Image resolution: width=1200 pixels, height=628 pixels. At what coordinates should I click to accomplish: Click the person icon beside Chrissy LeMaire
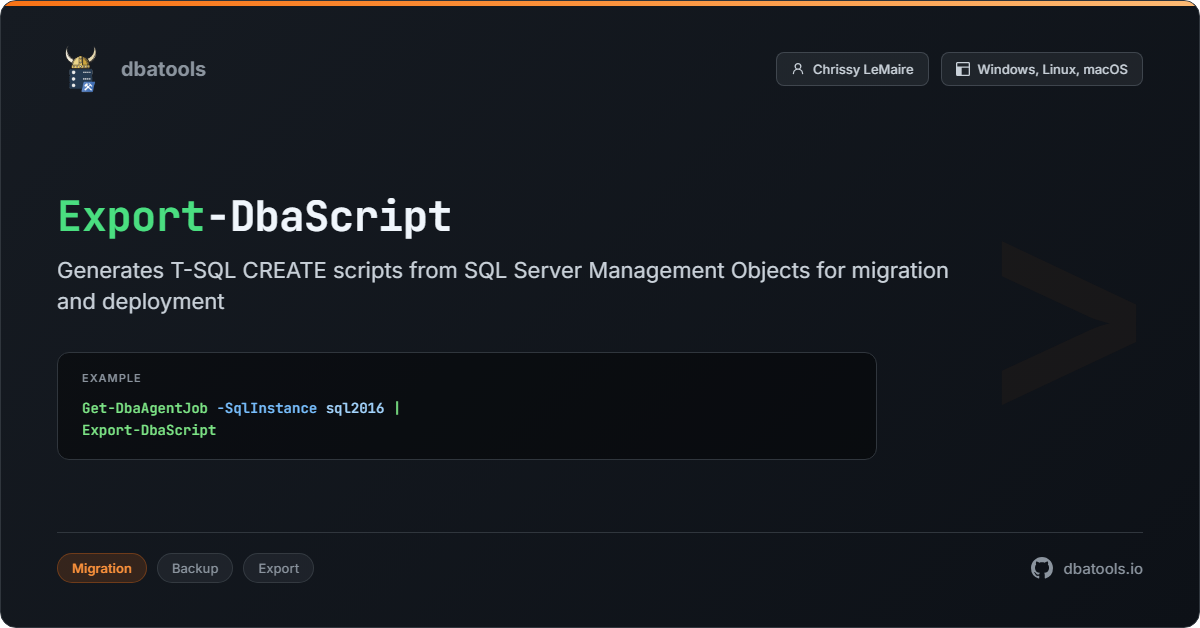coord(797,69)
